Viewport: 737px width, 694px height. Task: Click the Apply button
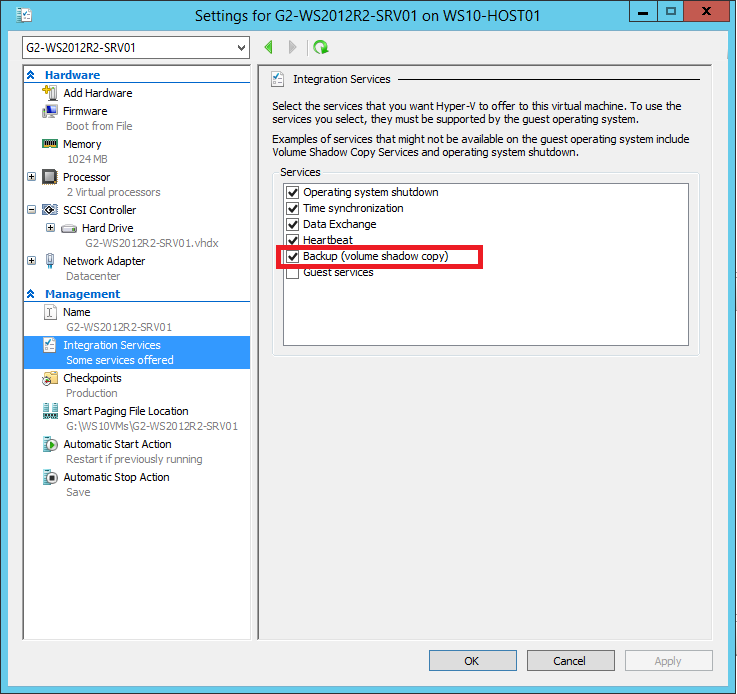668,661
